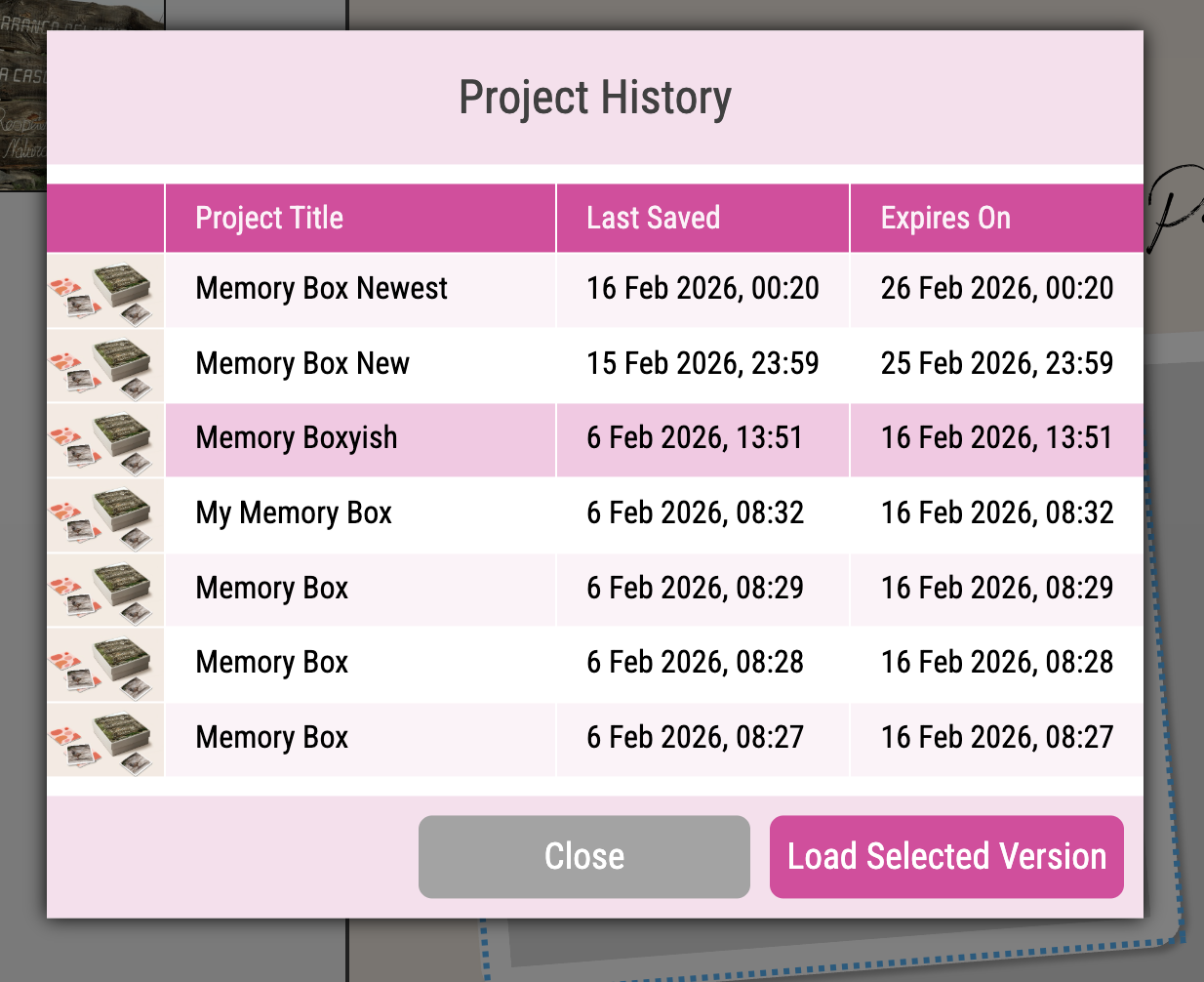Click the thumbnail beside the 08:28 Memory Box
Screen dimensions: 1204x982
[104, 664]
